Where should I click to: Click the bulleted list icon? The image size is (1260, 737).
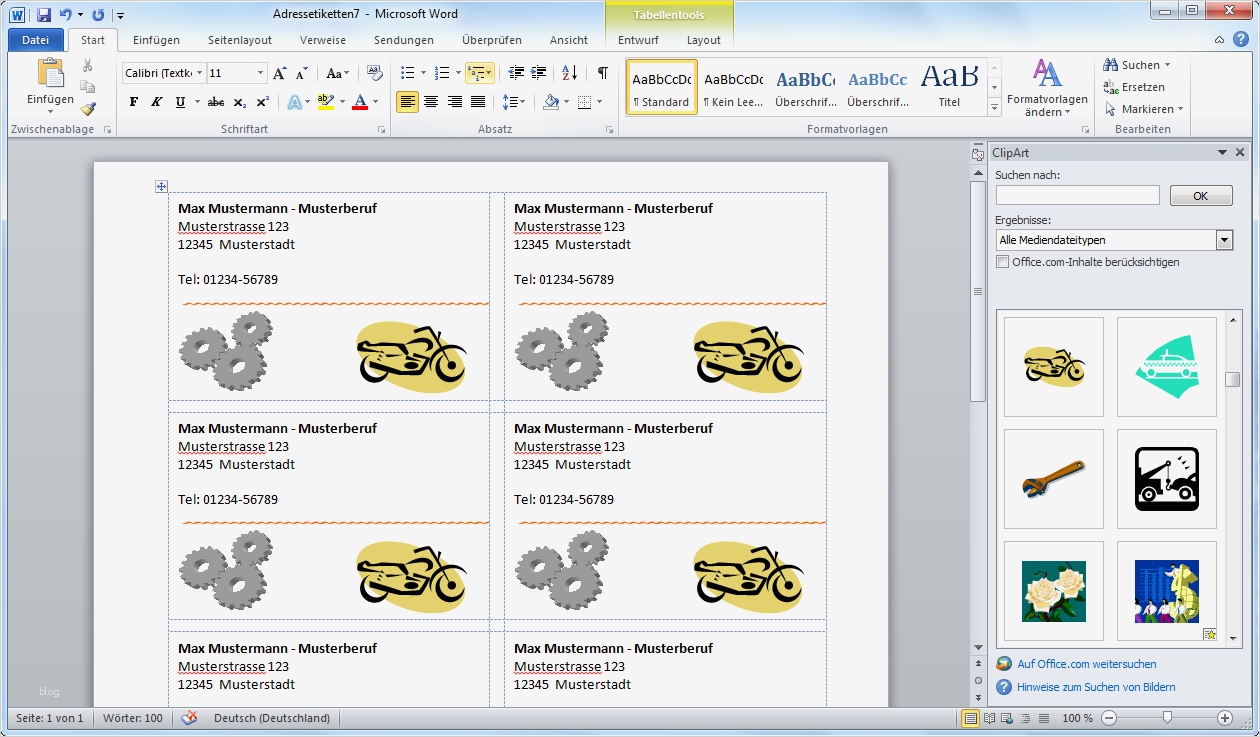[407, 73]
